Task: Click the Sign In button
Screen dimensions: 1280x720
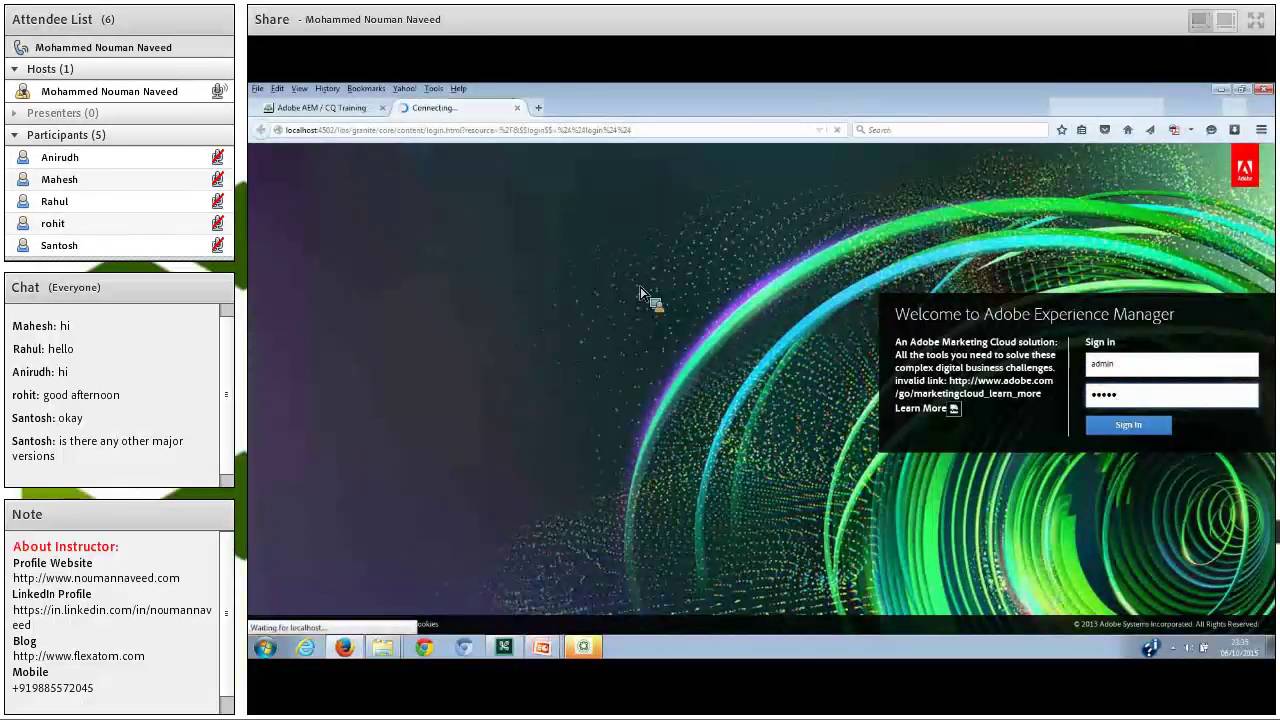Action: [1128, 425]
